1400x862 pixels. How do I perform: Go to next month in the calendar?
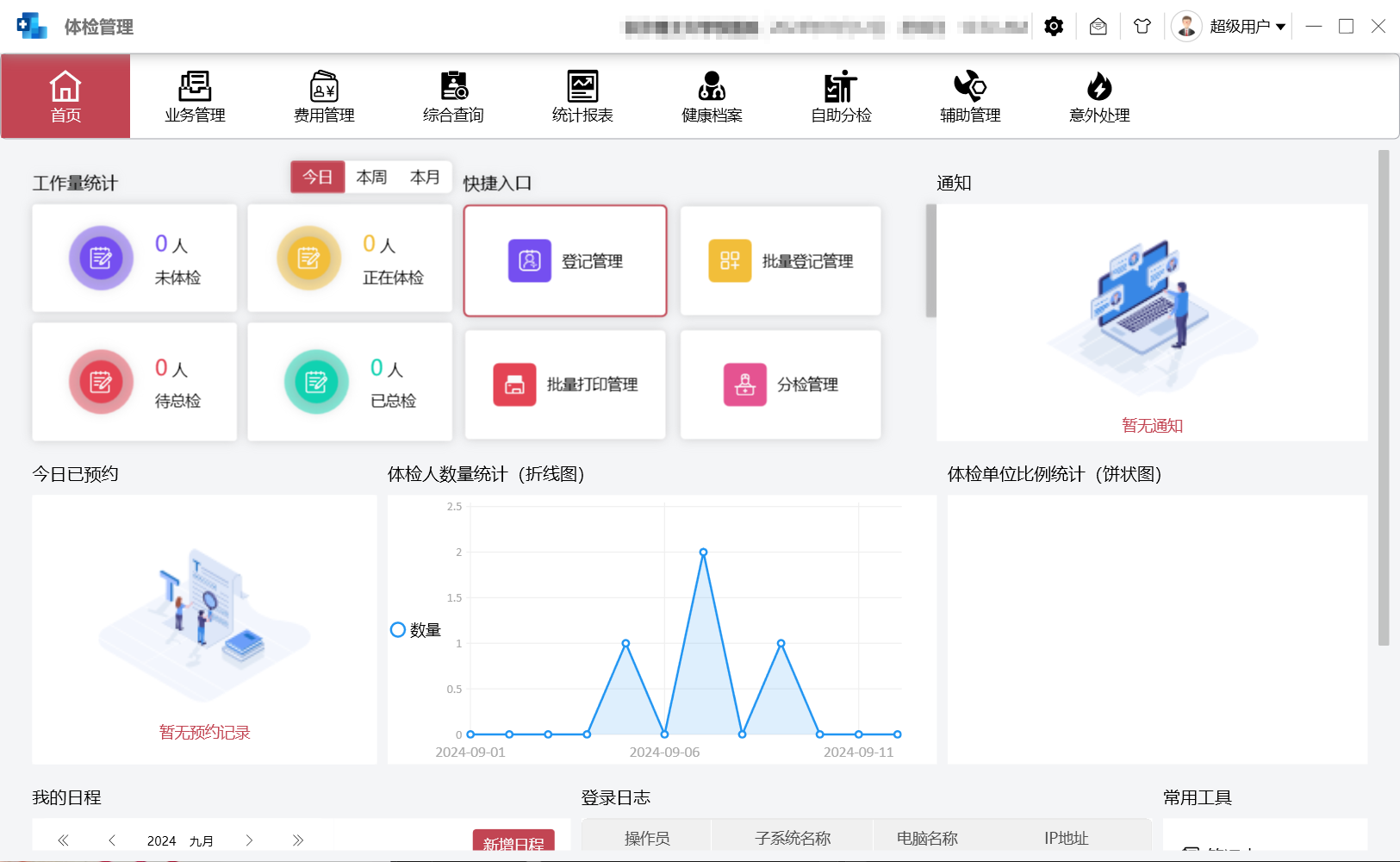point(249,840)
